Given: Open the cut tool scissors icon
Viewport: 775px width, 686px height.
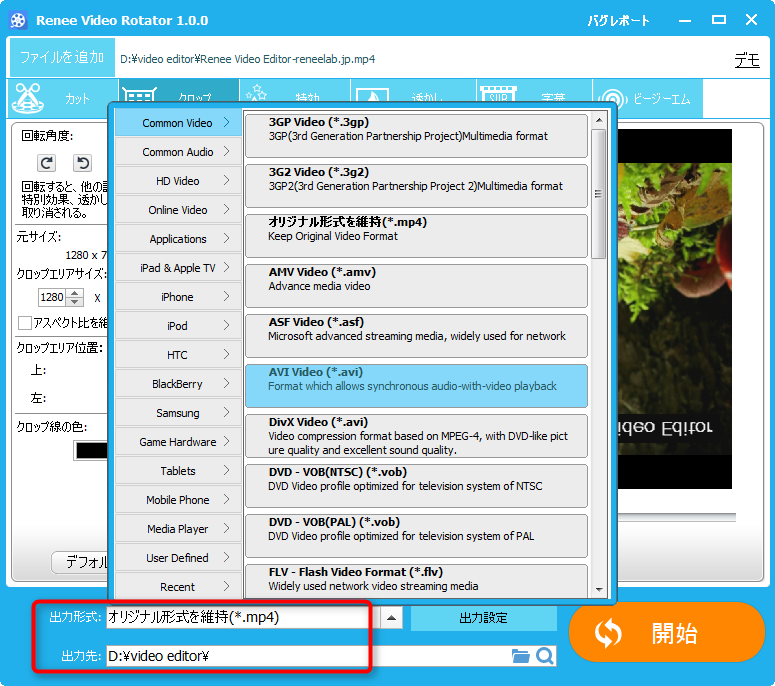Looking at the screenshot, I should click(x=29, y=98).
